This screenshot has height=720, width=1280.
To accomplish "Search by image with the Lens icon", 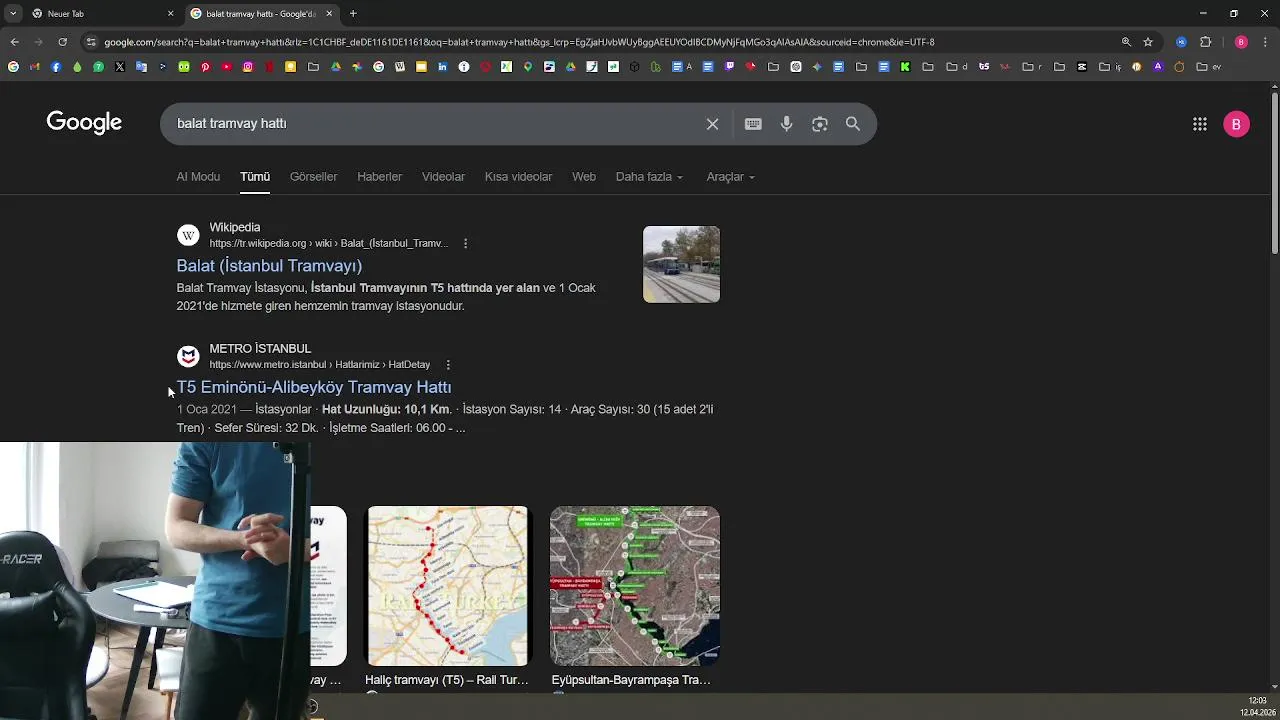I will [820, 124].
